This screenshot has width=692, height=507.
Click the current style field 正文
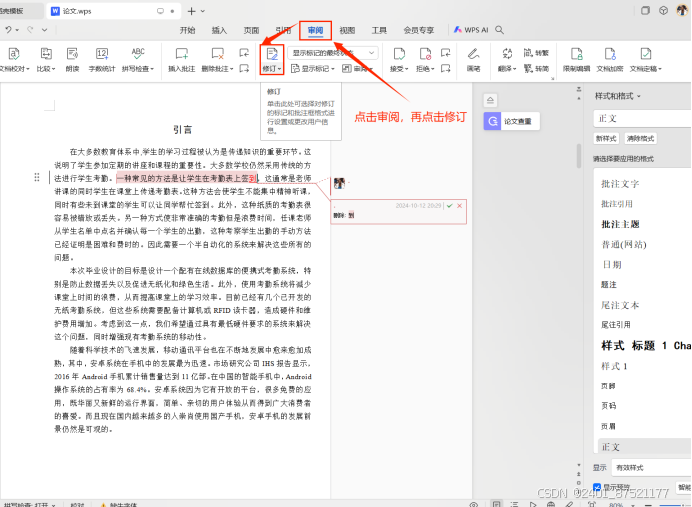643,118
